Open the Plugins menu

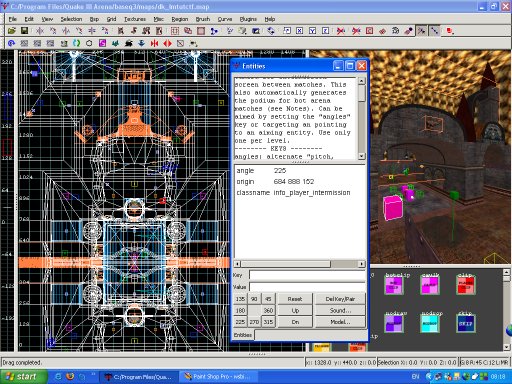248,19
